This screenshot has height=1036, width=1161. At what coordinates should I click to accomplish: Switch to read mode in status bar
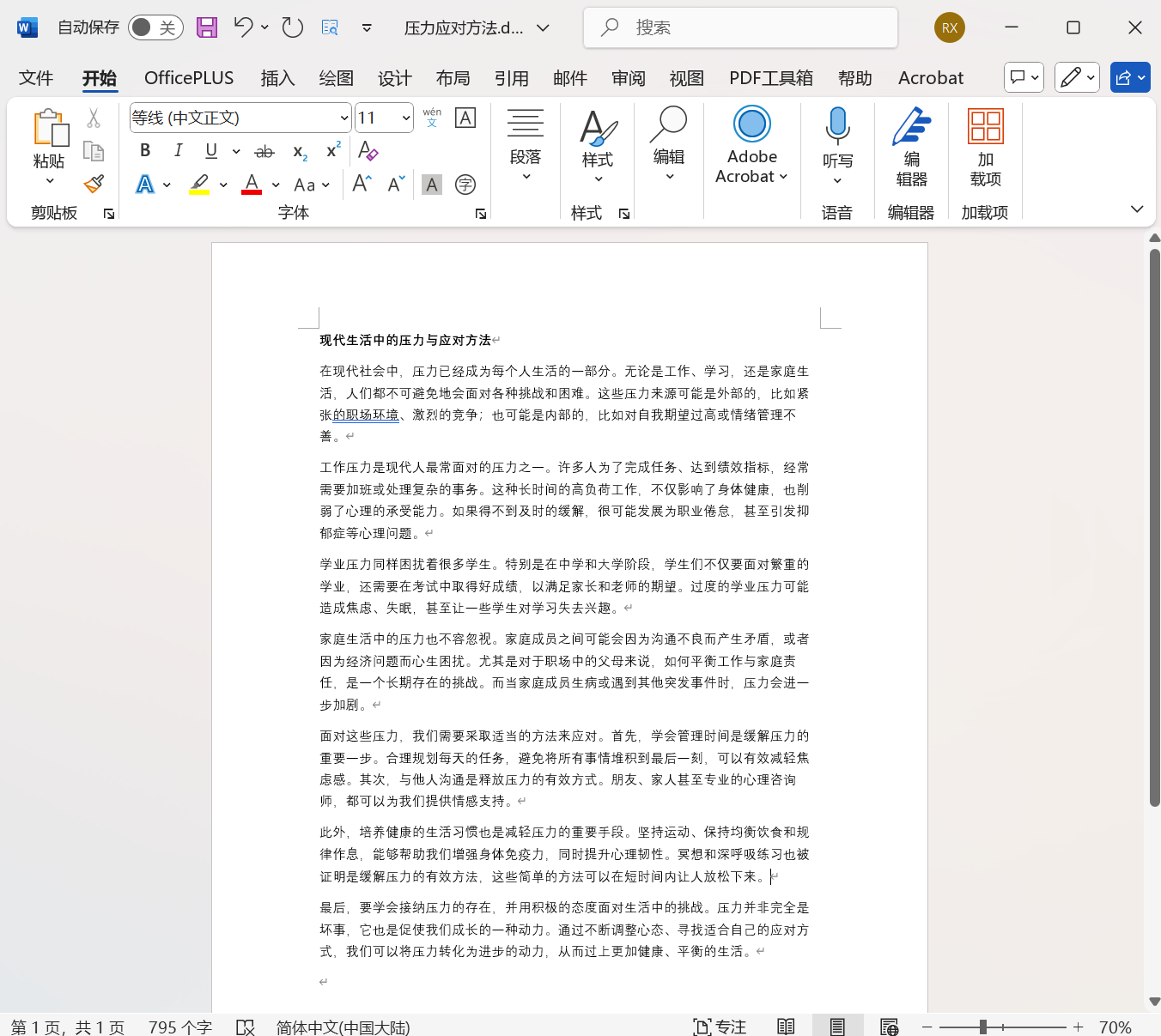tap(786, 1026)
